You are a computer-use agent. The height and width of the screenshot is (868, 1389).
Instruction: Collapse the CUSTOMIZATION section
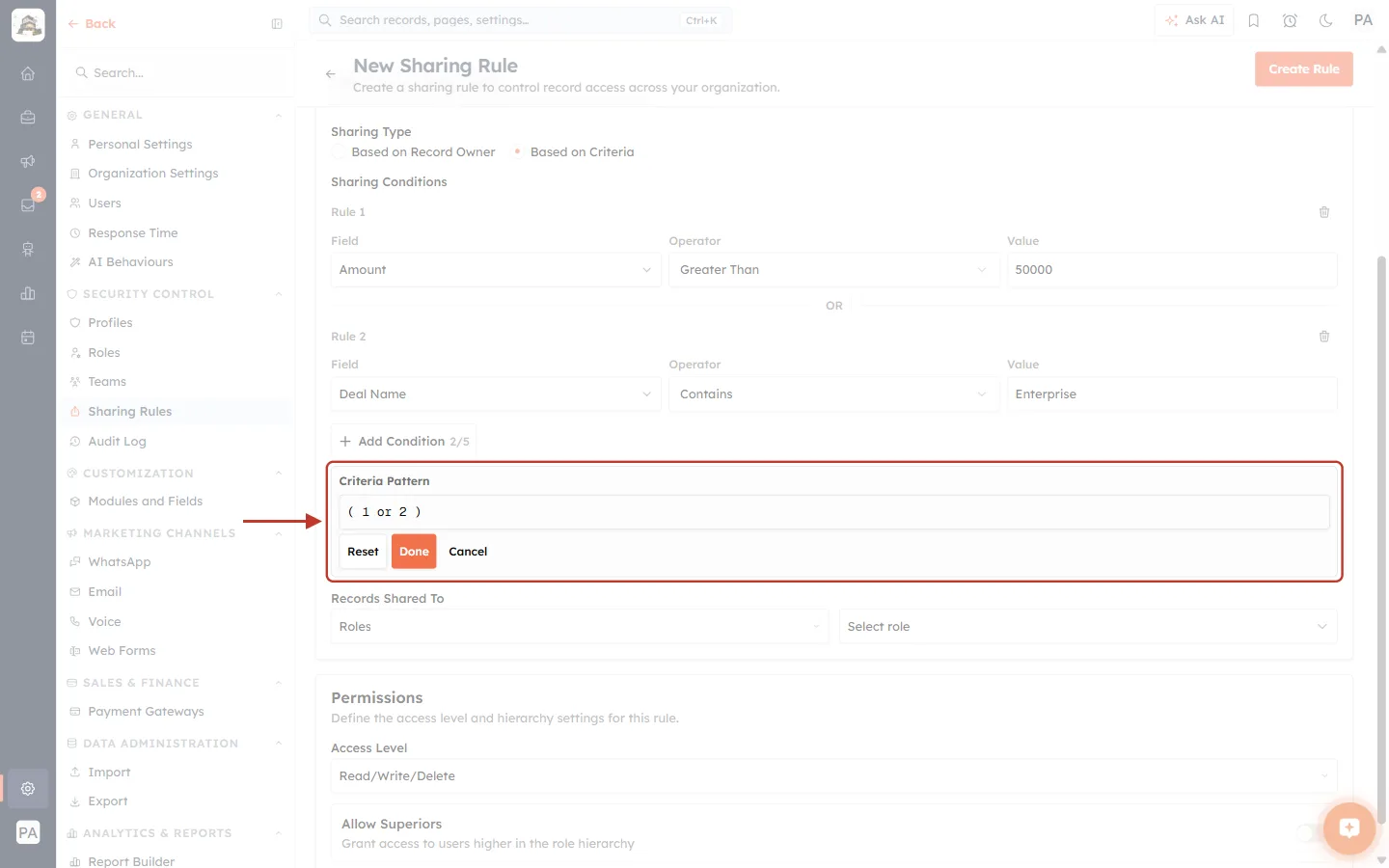coord(279,474)
